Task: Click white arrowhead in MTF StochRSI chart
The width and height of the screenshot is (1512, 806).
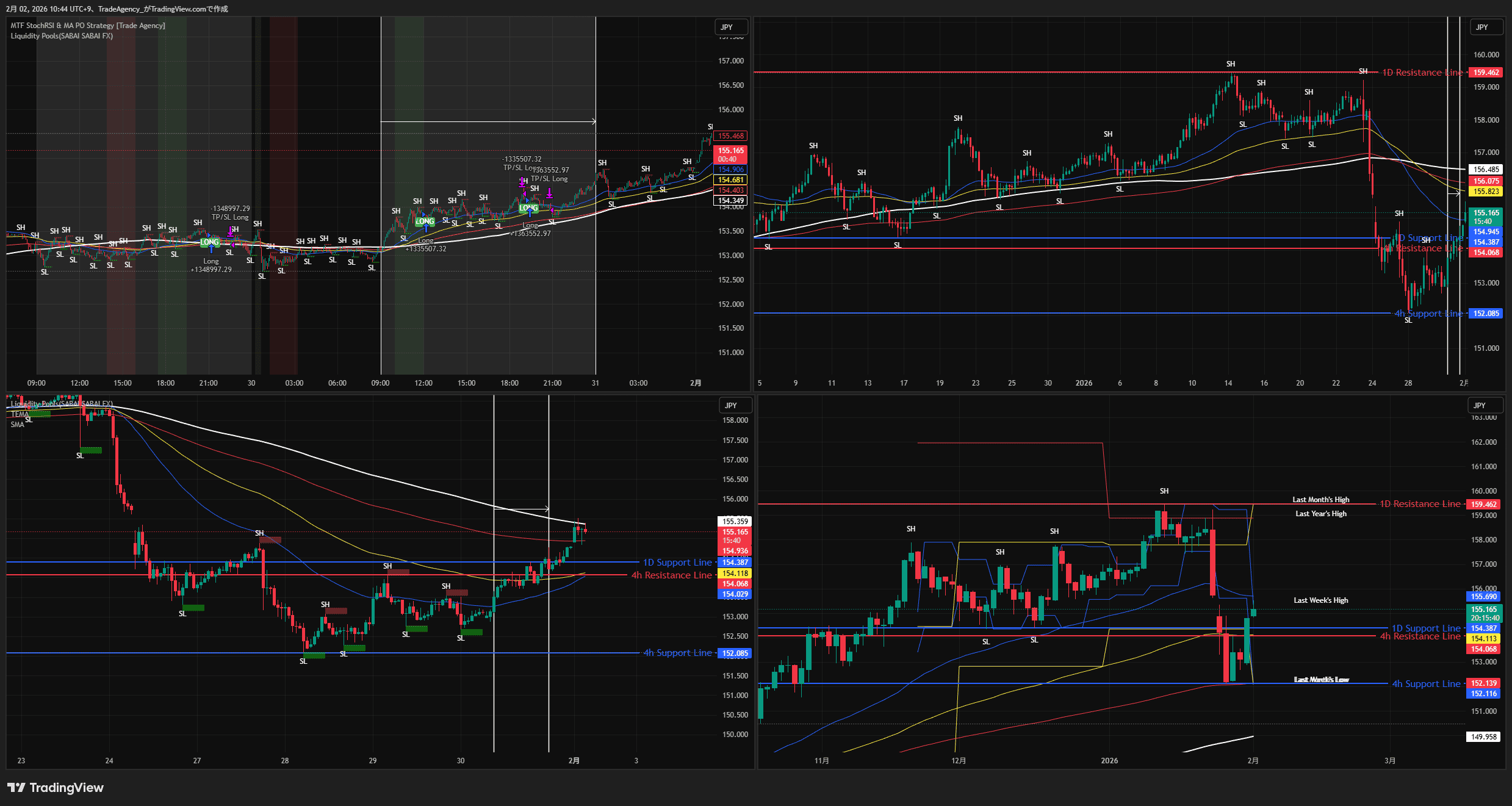Action: [593, 121]
